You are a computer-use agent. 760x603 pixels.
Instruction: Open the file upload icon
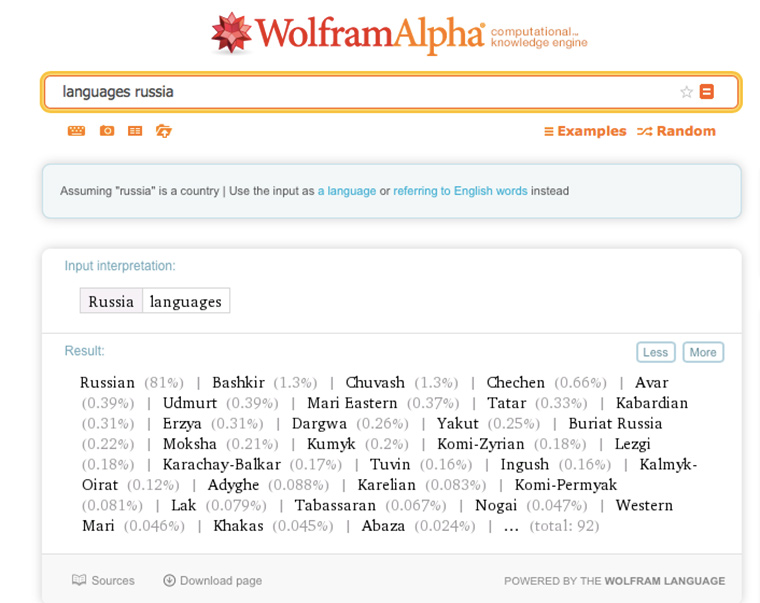(x=163, y=131)
